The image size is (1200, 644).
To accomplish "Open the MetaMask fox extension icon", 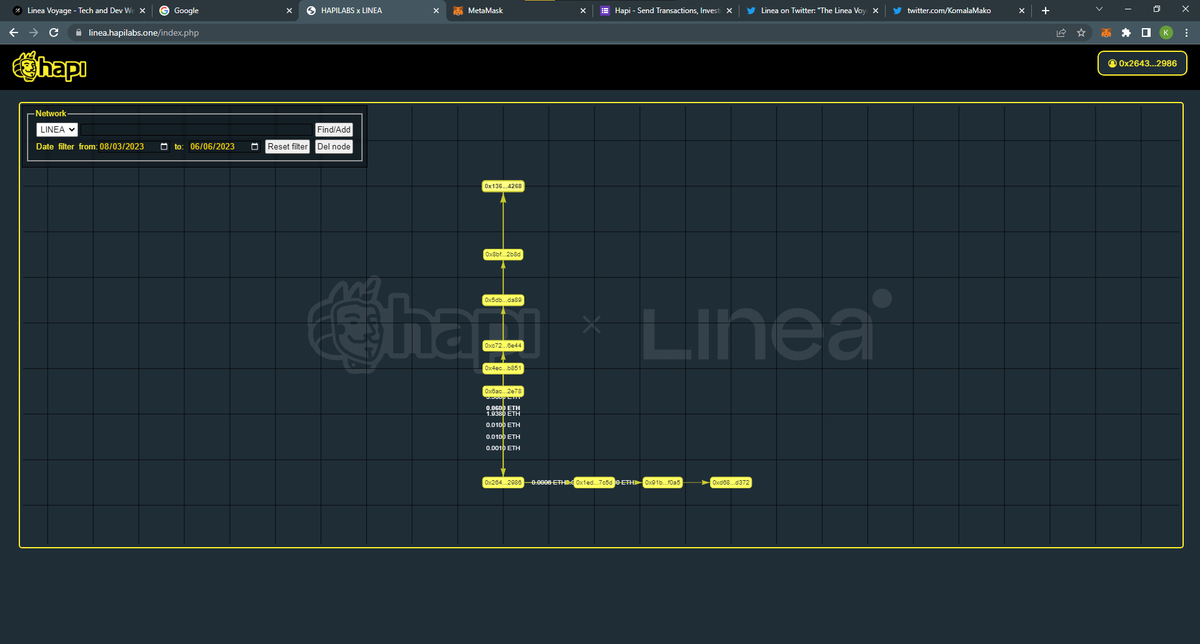I will tap(1107, 32).
